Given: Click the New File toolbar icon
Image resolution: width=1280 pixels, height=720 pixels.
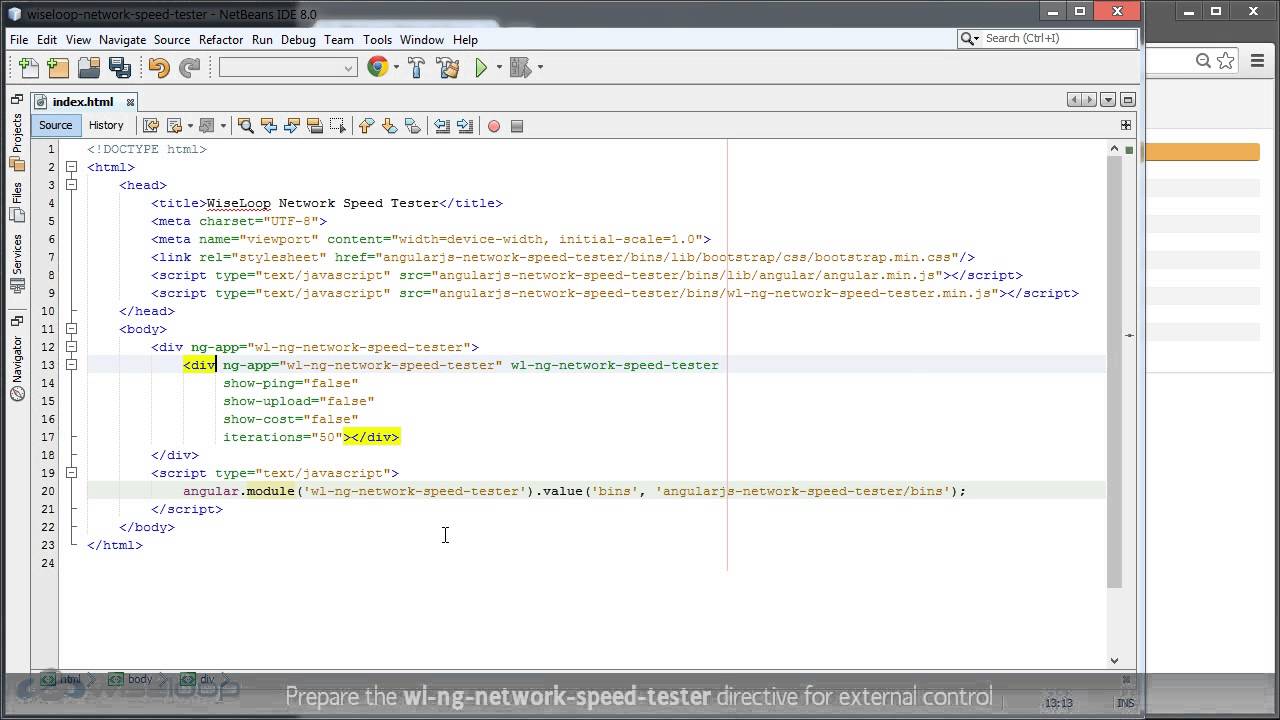Looking at the screenshot, I should click(x=29, y=67).
